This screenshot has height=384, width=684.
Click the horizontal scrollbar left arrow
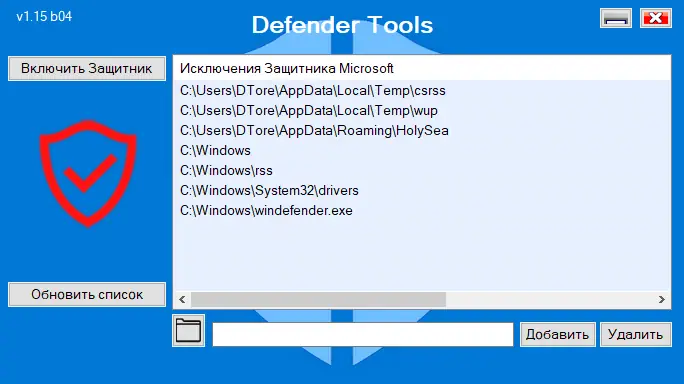pos(182,299)
